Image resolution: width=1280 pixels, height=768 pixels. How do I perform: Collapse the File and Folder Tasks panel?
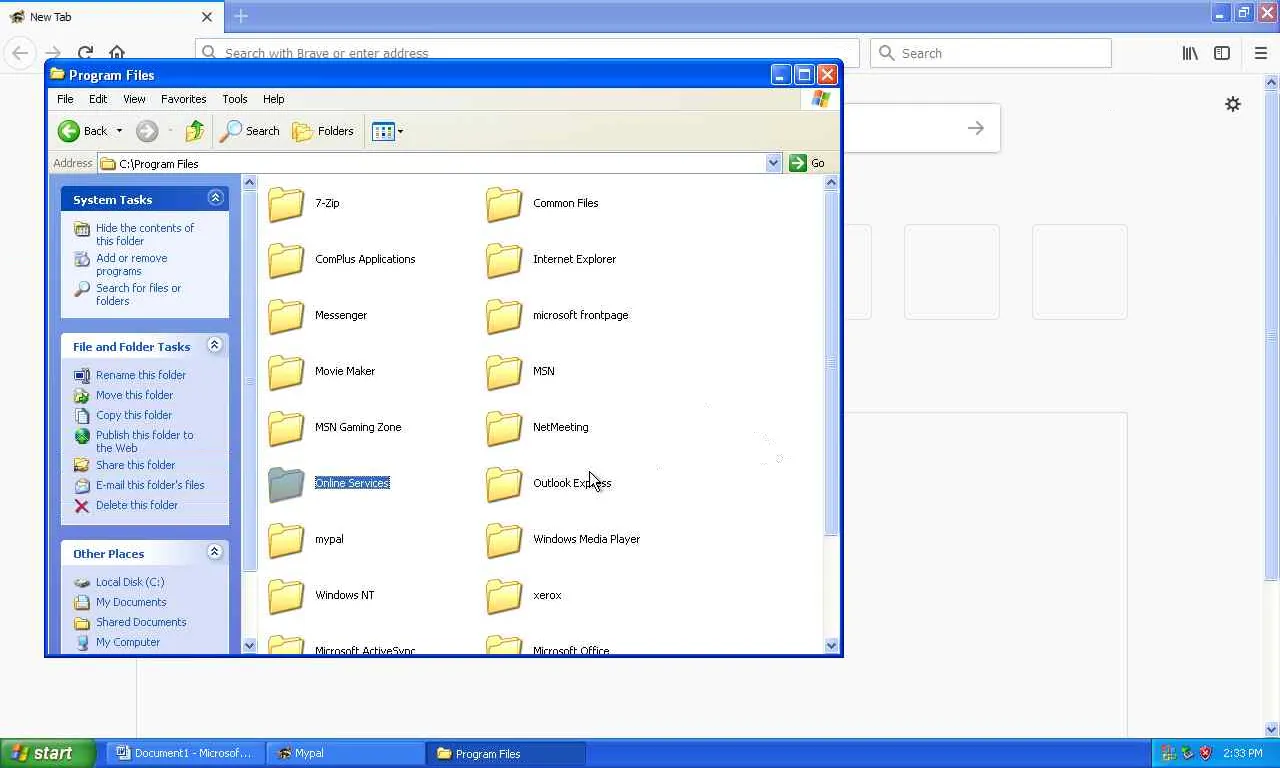click(215, 345)
